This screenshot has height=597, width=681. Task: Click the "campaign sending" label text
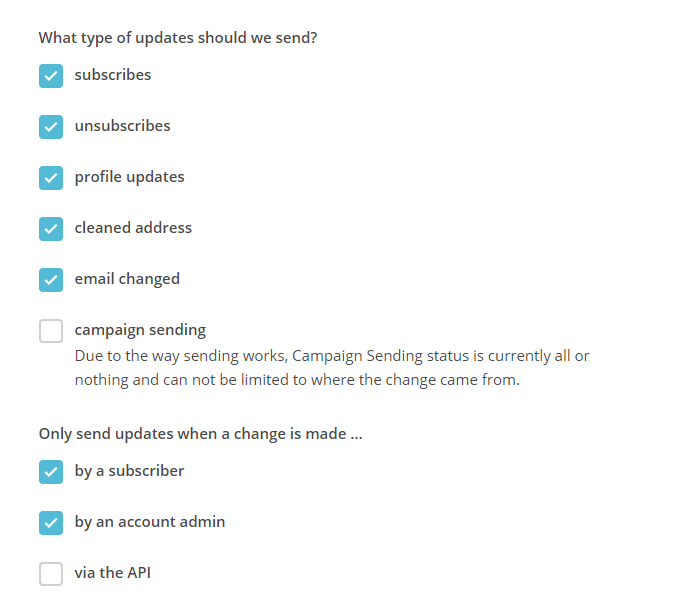coord(140,330)
